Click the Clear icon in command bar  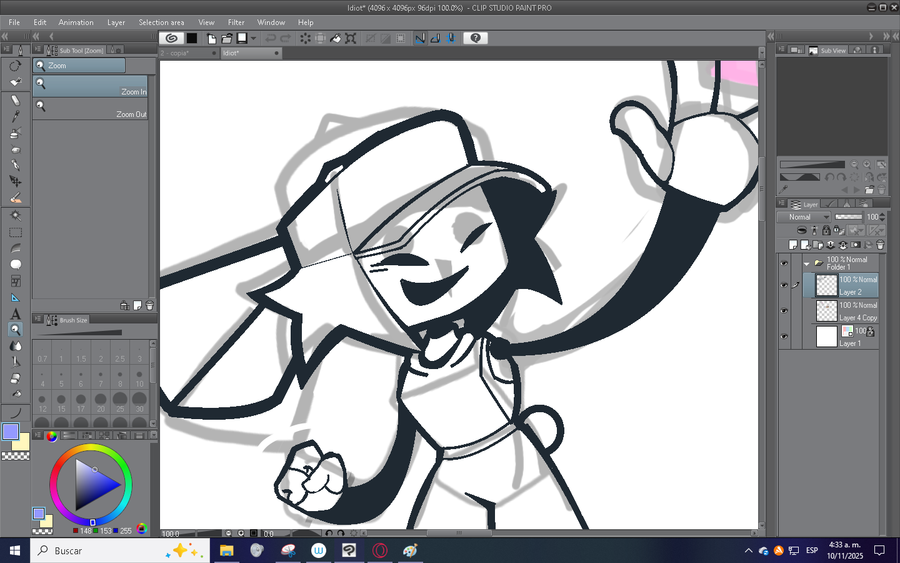305,38
